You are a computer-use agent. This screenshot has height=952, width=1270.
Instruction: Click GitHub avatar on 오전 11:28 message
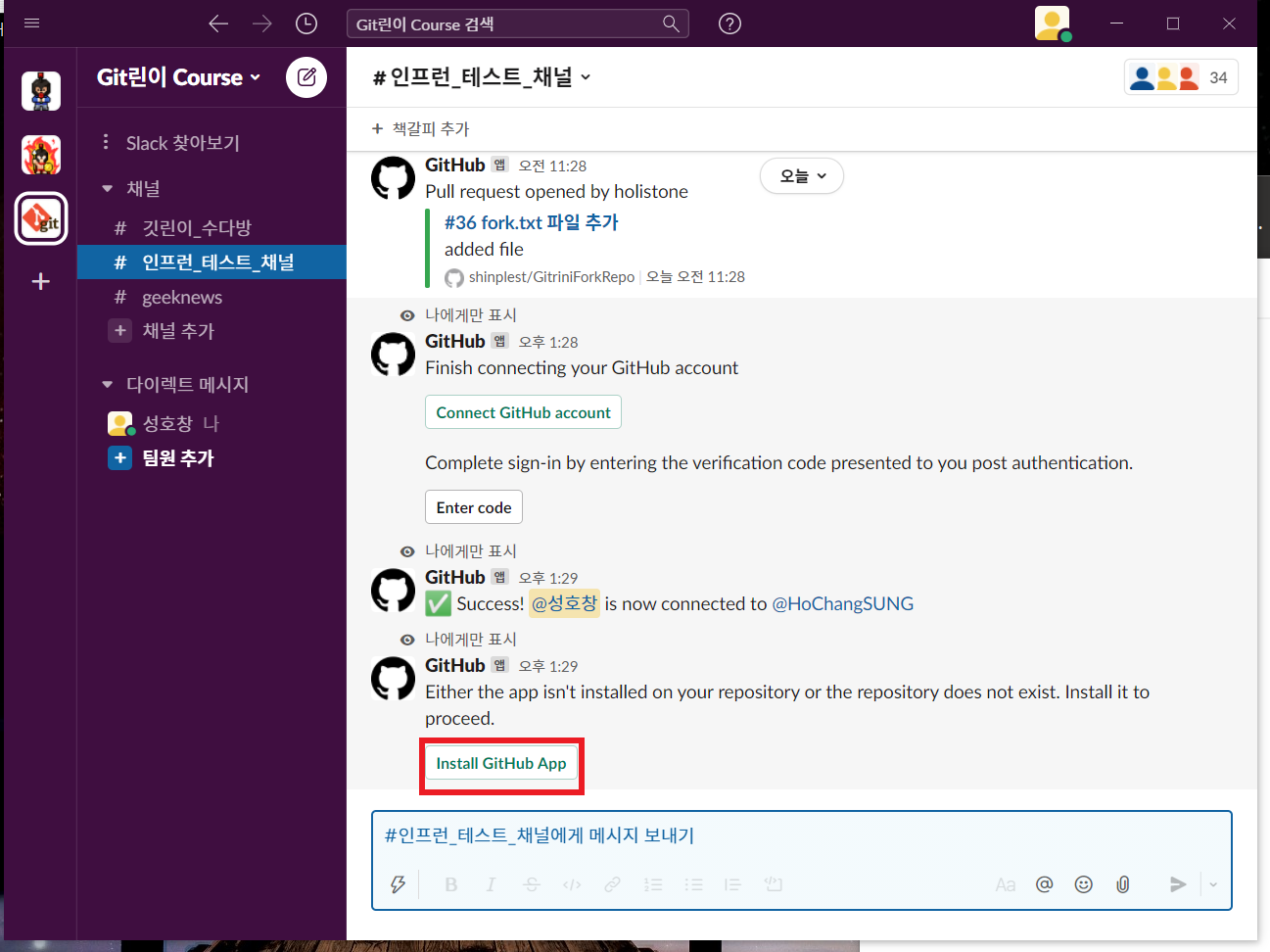point(393,178)
